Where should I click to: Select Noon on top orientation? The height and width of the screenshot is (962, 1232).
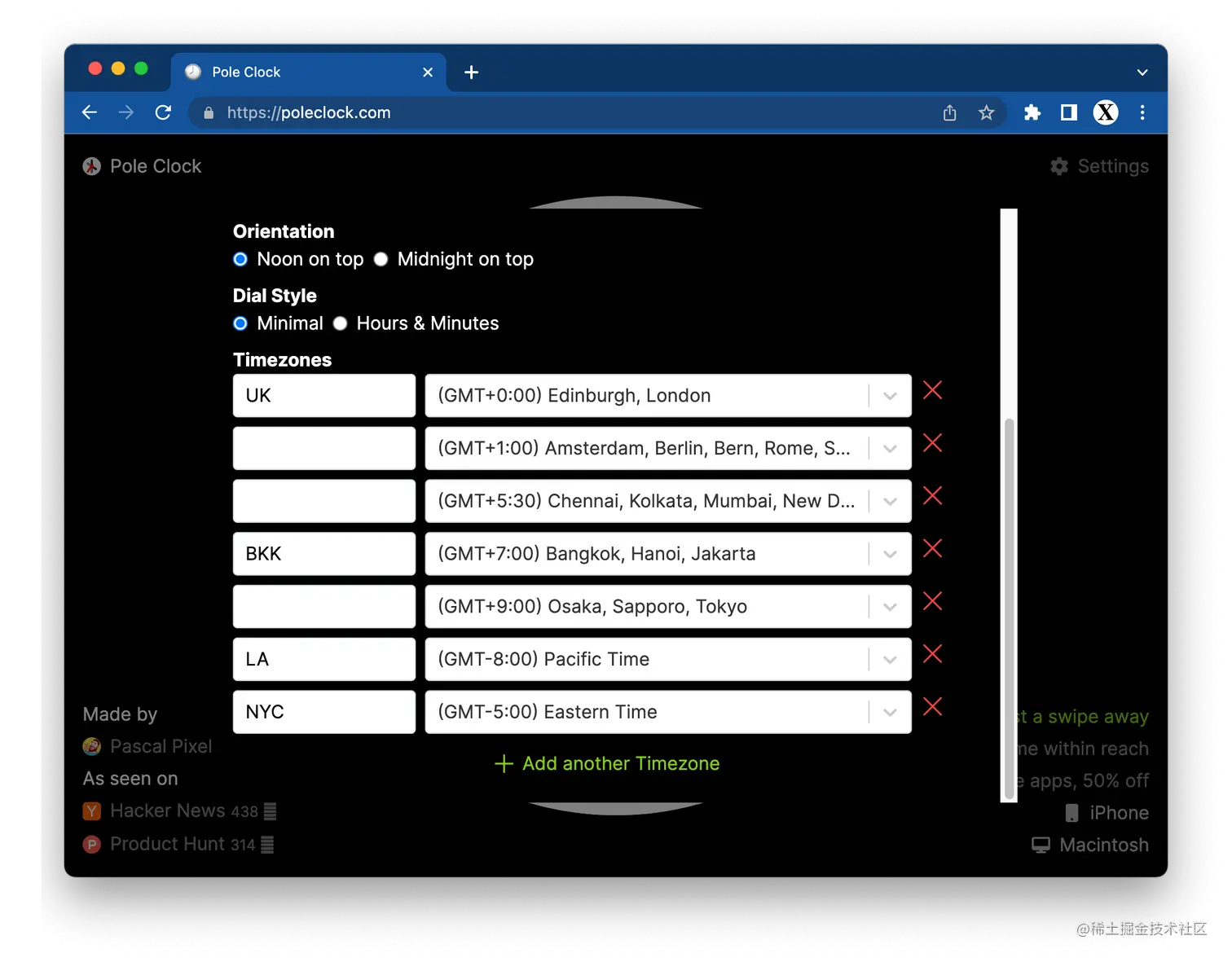[x=240, y=259]
